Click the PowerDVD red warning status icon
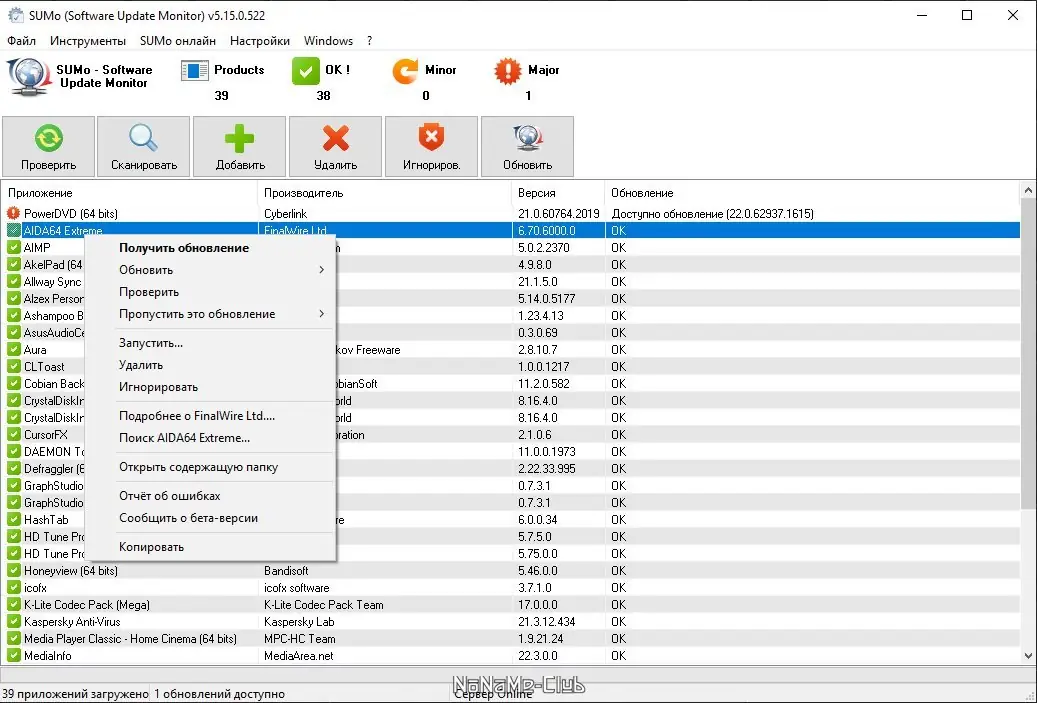Viewport: 1037px width, 703px height. [13, 213]
